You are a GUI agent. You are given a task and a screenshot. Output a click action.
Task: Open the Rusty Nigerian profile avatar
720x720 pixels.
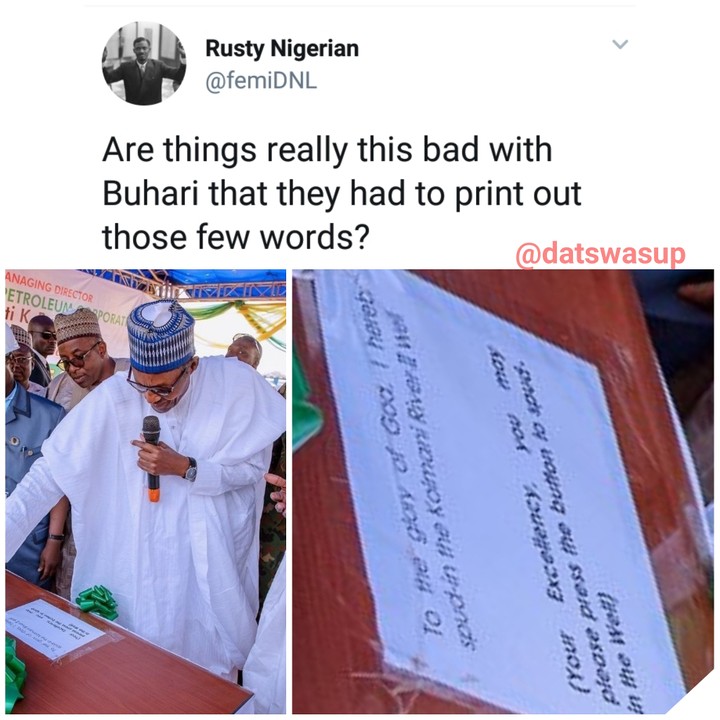(144, 63)
